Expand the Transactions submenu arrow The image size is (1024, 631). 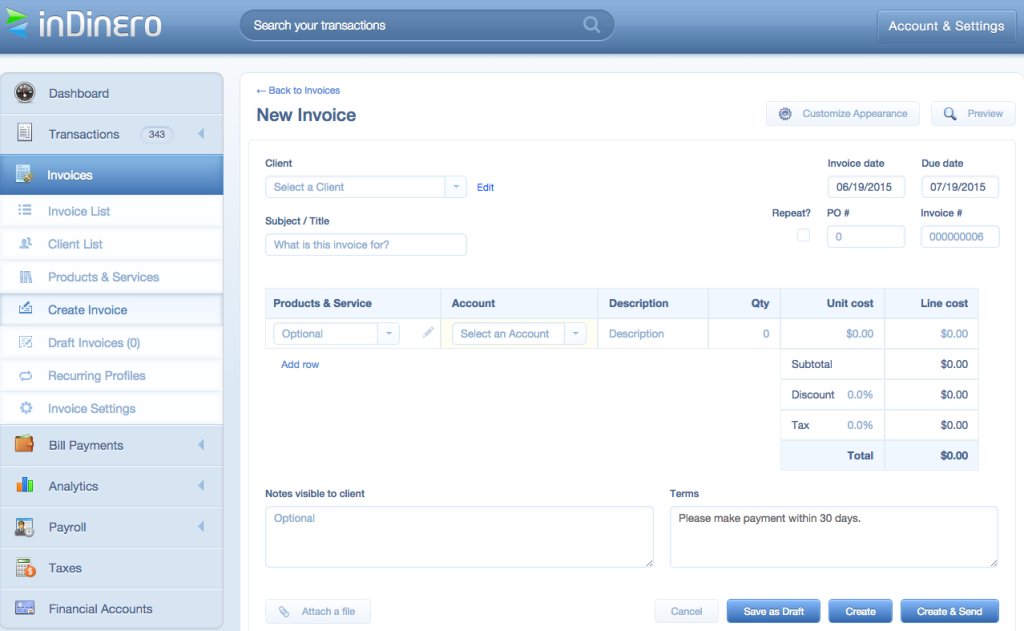pos(201,133)
